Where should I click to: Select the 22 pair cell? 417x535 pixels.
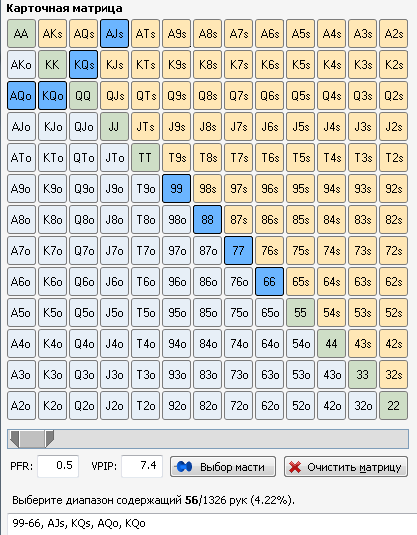pos(393,406)
